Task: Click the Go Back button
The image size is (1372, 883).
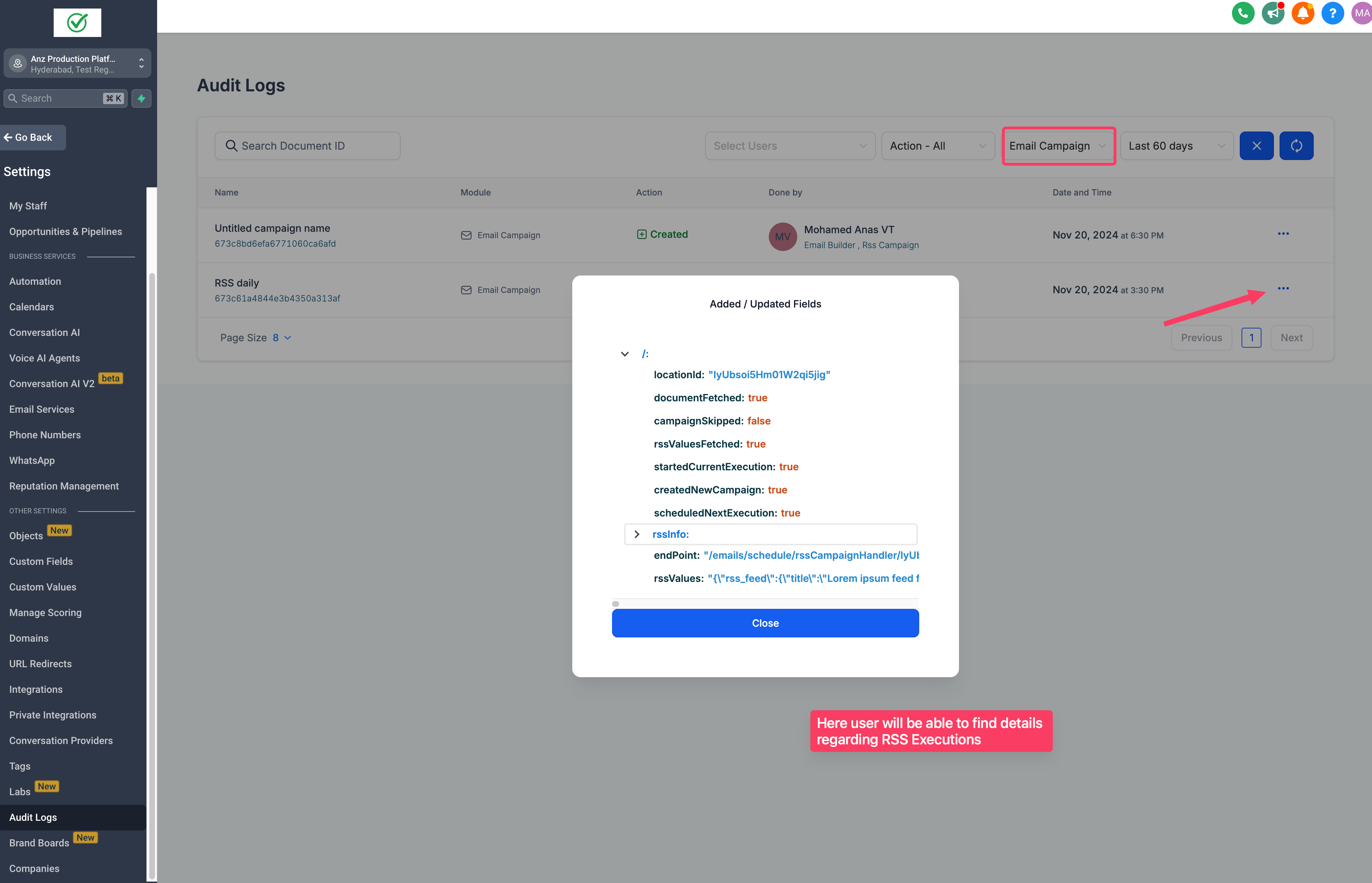Action: click(33, 138)
